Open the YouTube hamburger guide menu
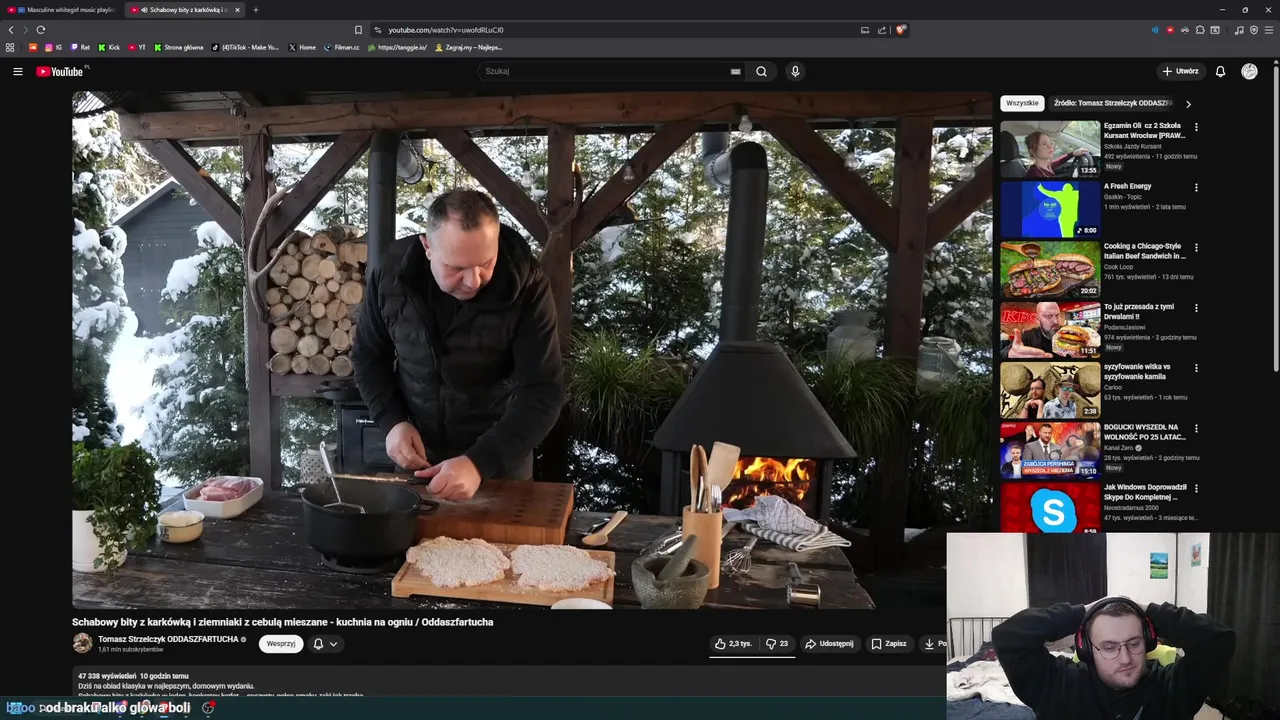This screenshot has width=1280, height=720. point(17,71)
